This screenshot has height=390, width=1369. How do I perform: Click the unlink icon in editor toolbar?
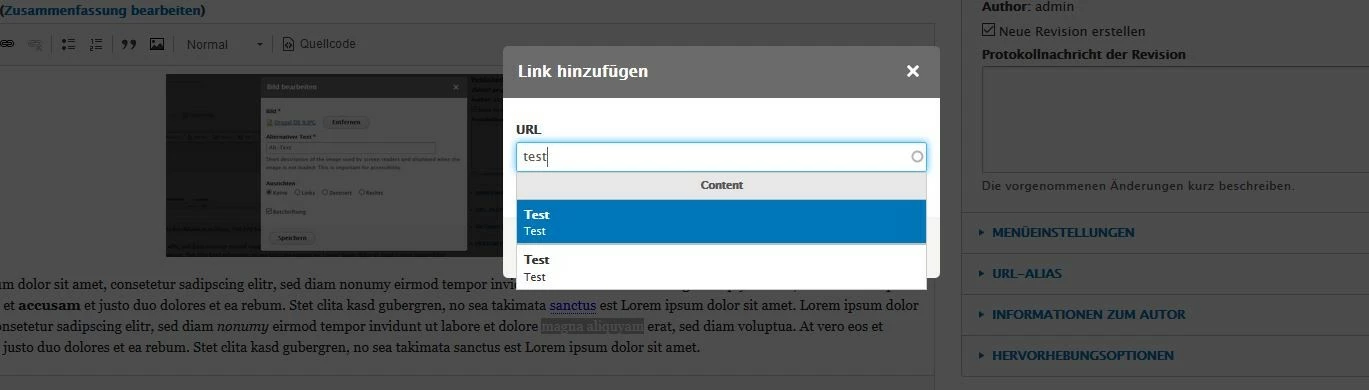(34, 44)
